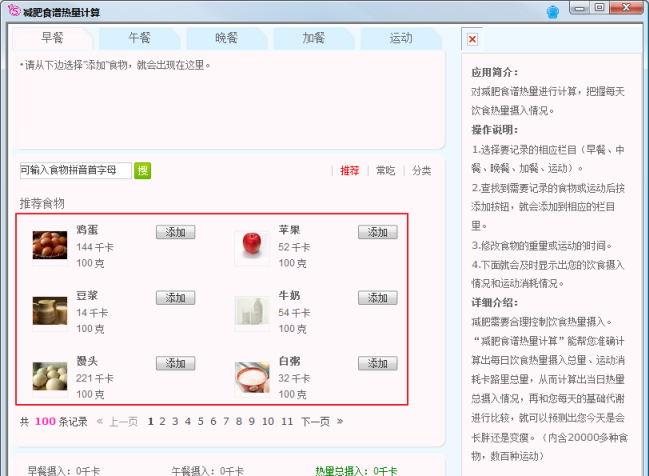Viewport: 649px width, 476px height.
Task: Click the 豆浆 food name
Action: (87, 295)
